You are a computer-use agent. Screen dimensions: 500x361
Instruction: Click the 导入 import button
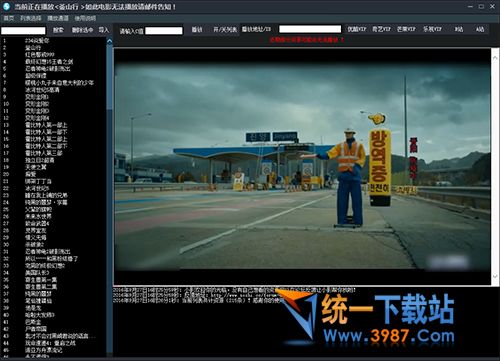[x=104, y=30]
